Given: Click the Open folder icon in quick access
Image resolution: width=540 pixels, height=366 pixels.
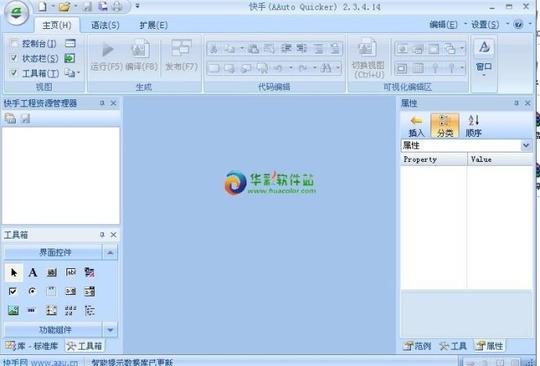Looking at the screenshot, I should (64, 7).
